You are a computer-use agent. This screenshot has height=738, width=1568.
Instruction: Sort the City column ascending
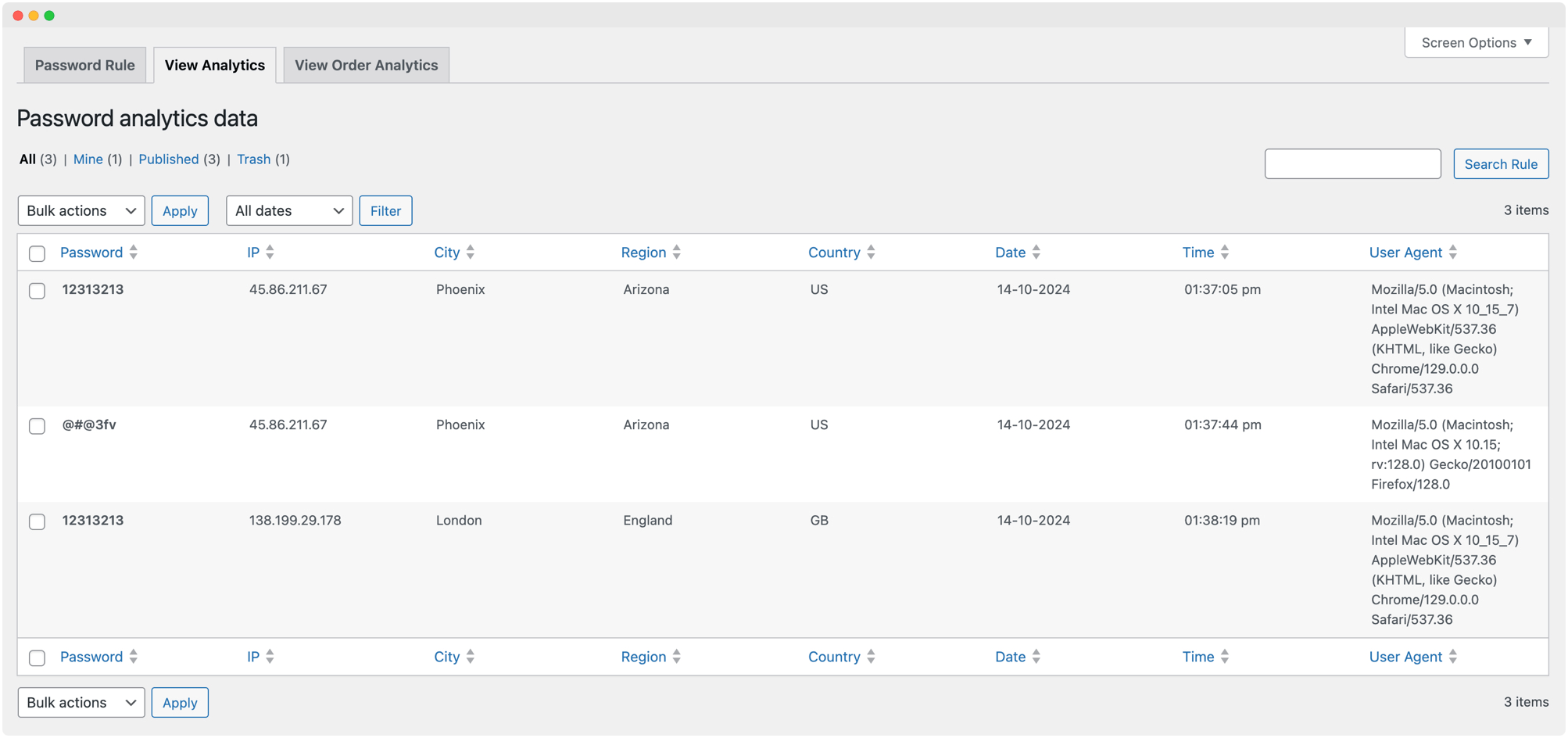point(447,252)
